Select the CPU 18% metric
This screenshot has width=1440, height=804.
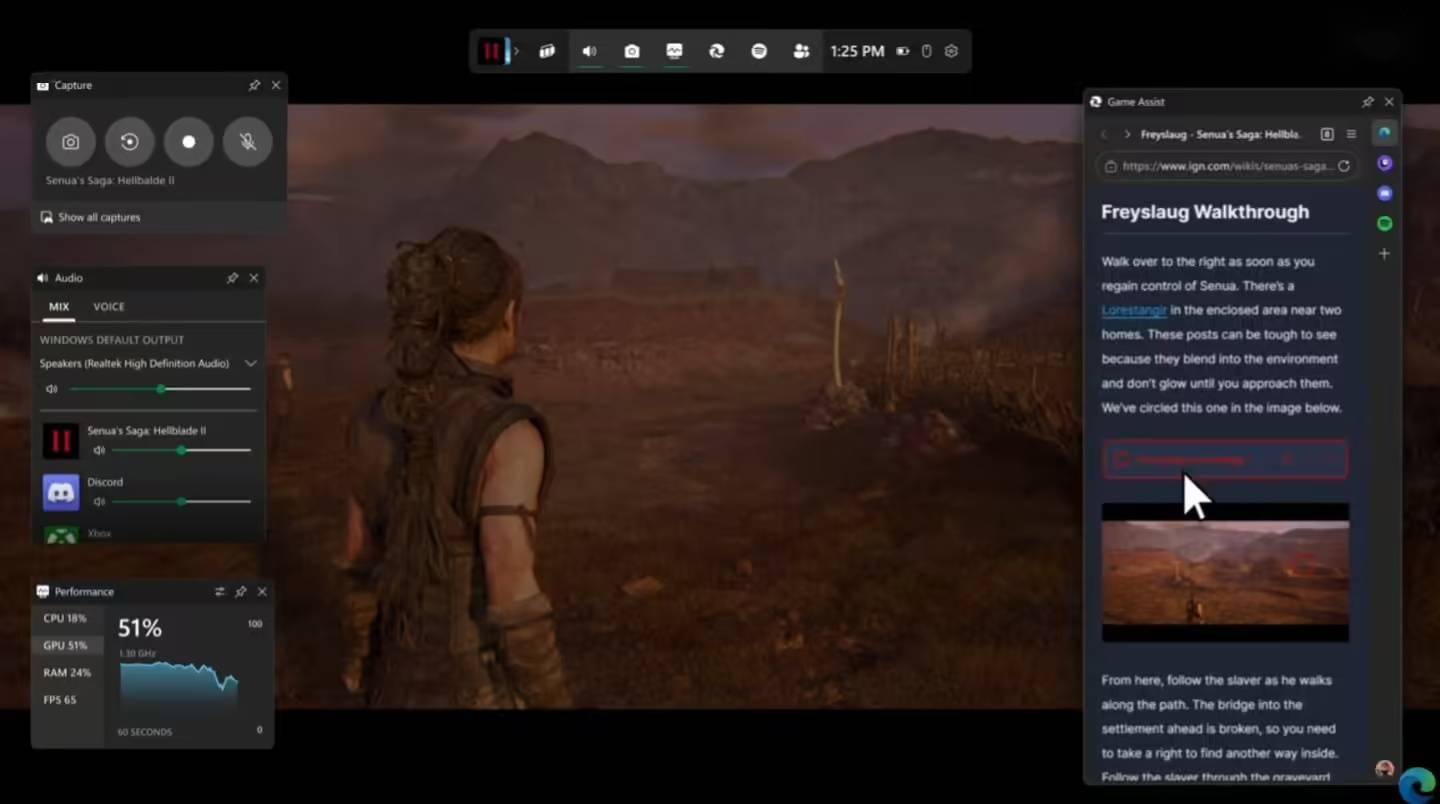[66, 619]
